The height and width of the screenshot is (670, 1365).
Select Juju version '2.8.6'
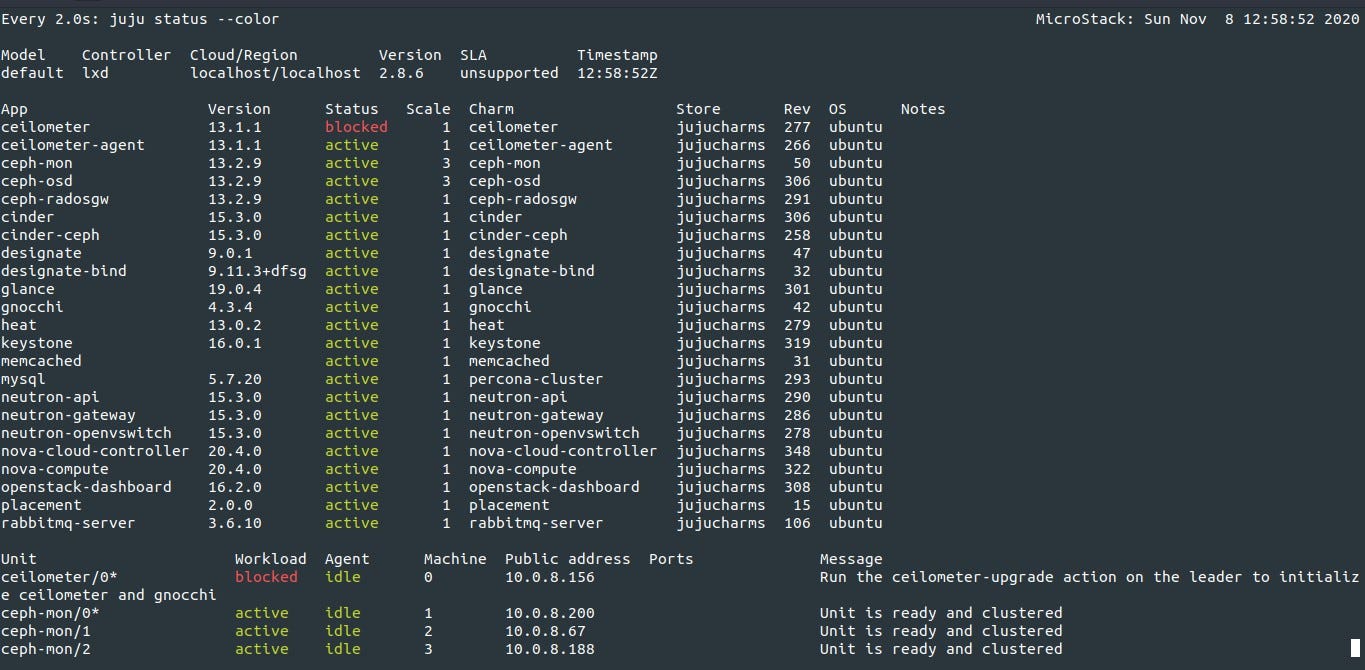tap(401, 73)
